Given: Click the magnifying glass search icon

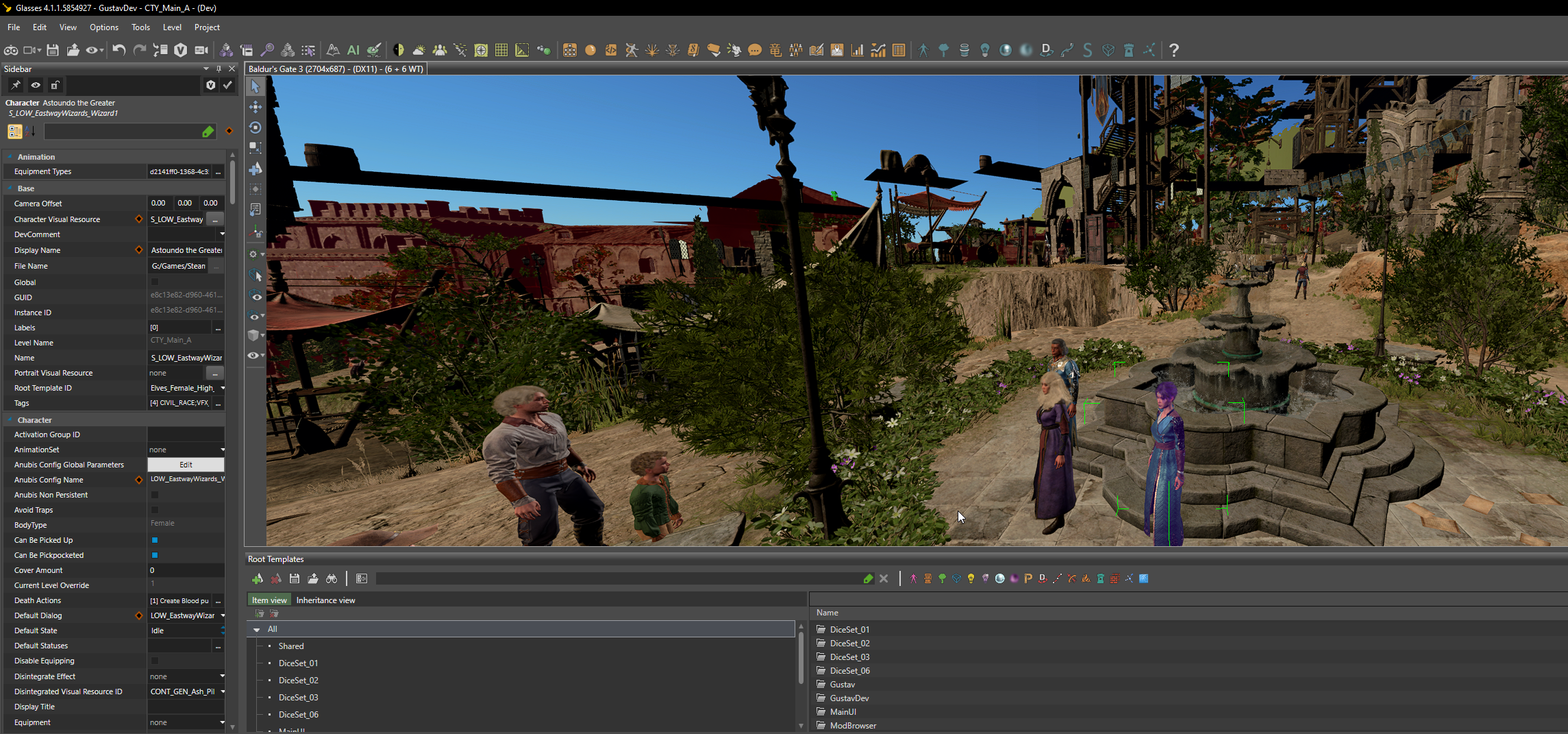Looking at the screenshot, I should [x=267, y=50].
